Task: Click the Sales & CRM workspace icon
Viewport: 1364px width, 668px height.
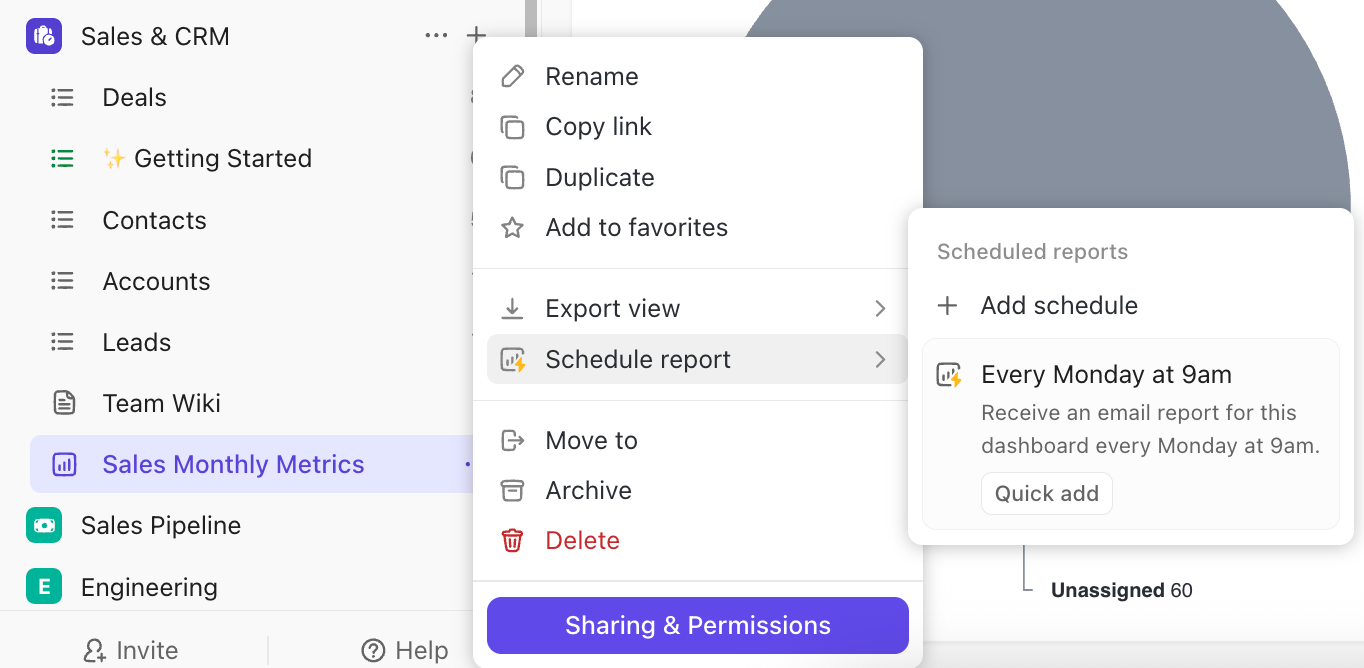Action: [x=43, y=36]
